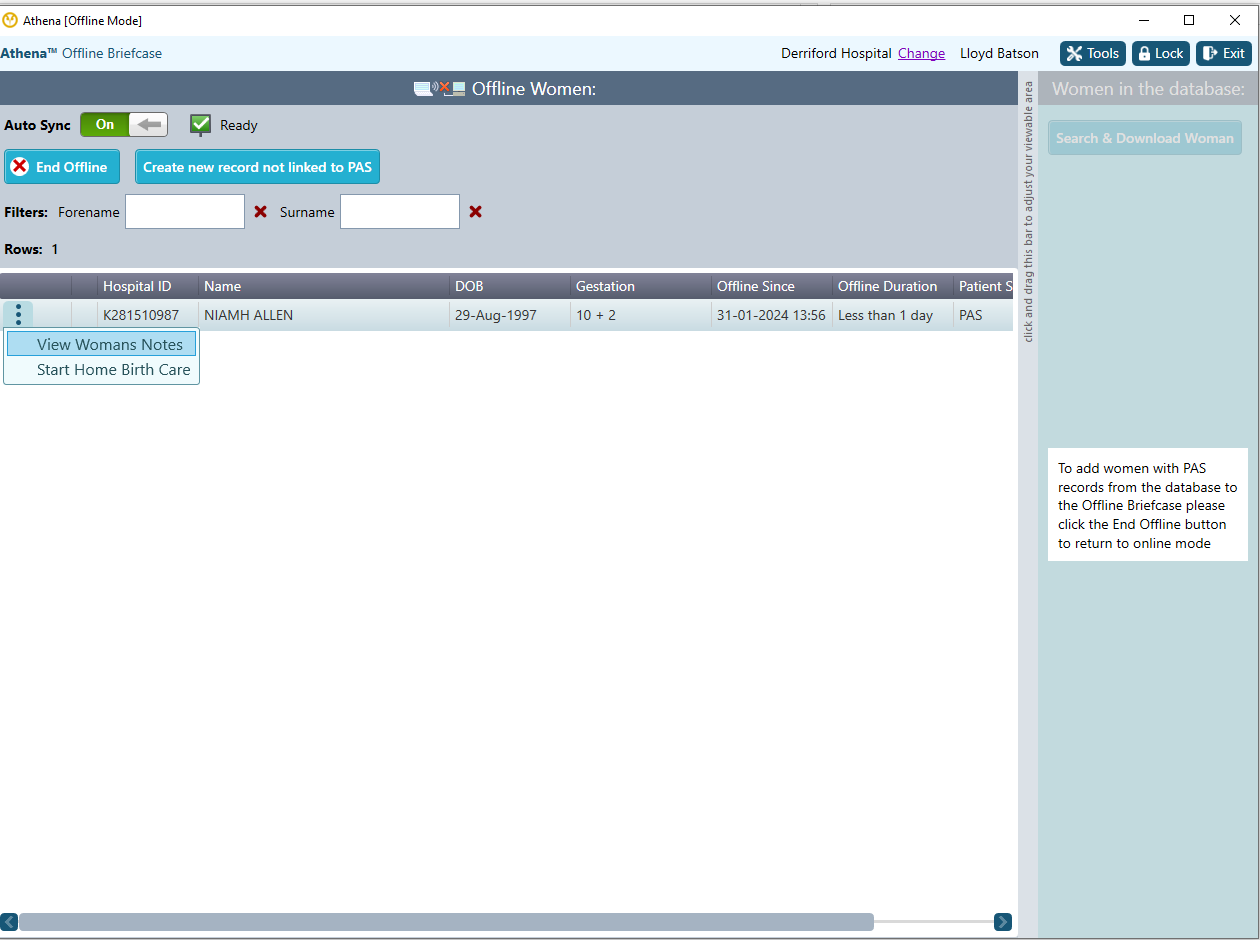This screenshot has height=940, width=1260.
Task: Clear the Surname filter with red X
Action: coord(476,211)
